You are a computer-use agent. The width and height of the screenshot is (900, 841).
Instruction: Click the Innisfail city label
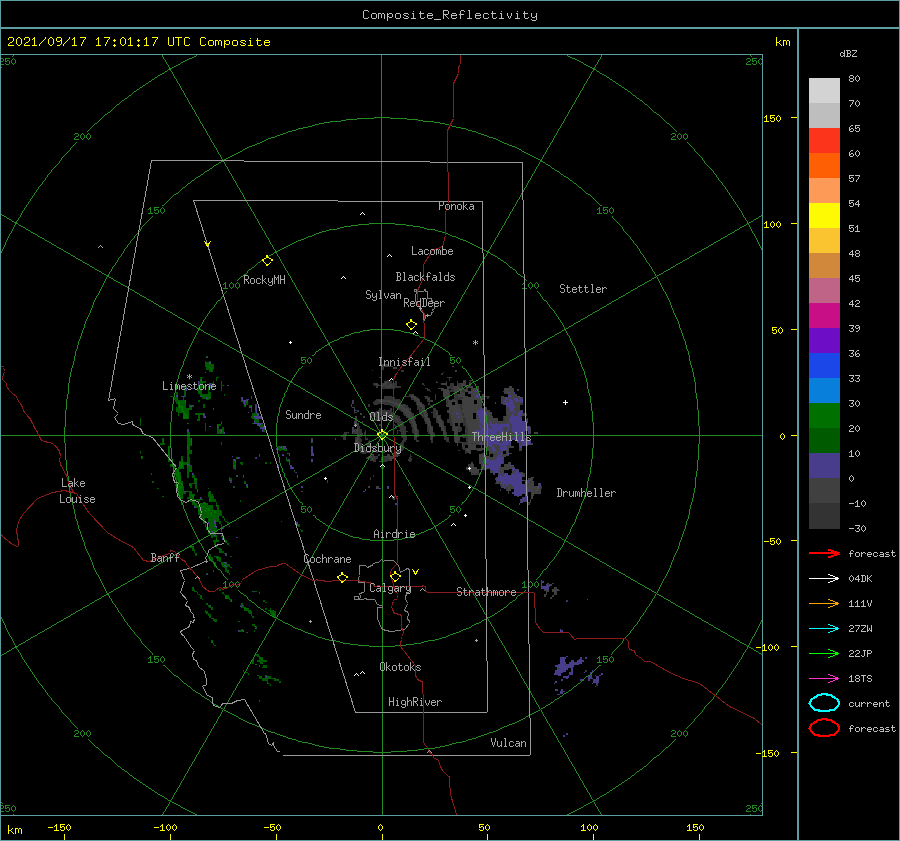[404, 362]
